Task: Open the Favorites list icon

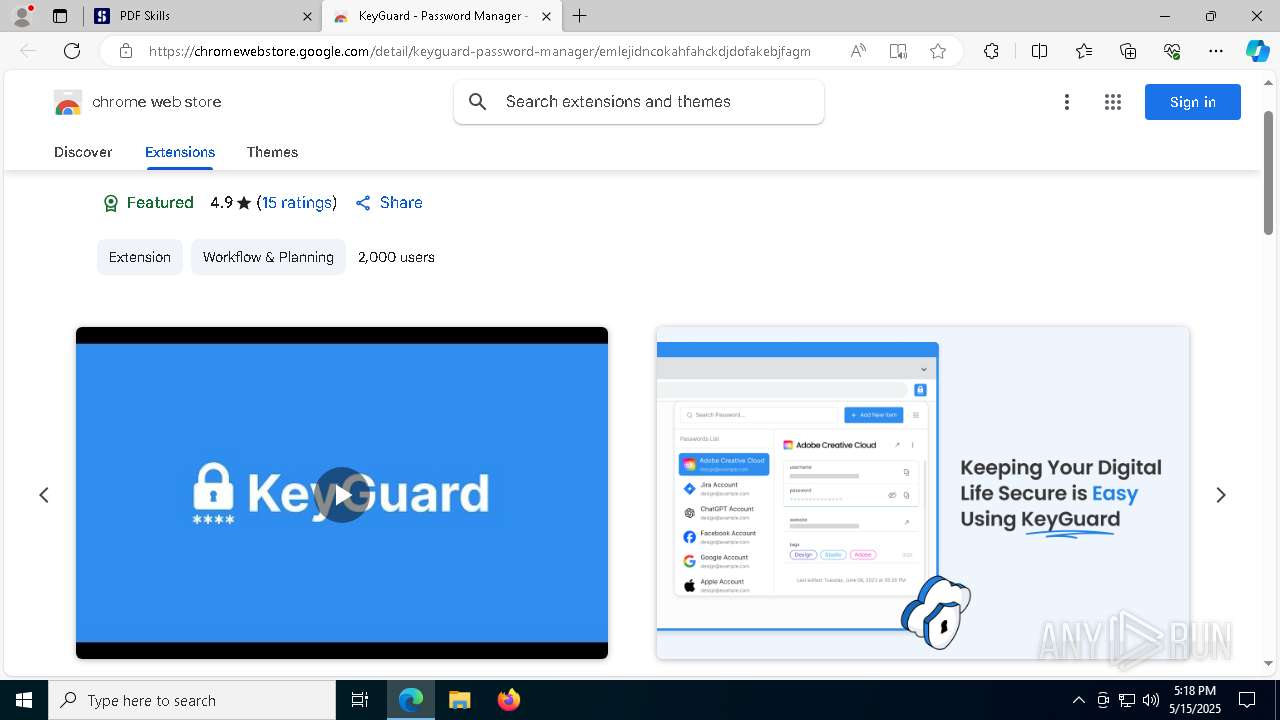Action: click(1084, 51)
